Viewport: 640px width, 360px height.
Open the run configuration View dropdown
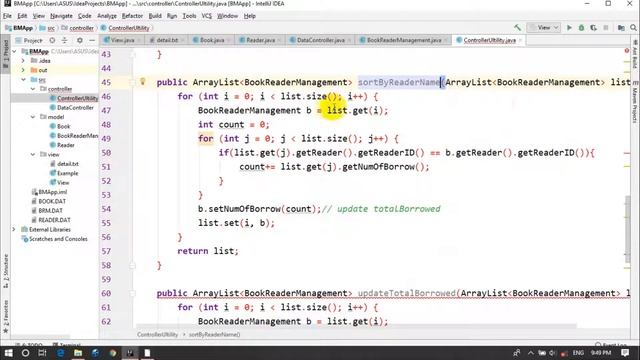[x=544, y=28]
